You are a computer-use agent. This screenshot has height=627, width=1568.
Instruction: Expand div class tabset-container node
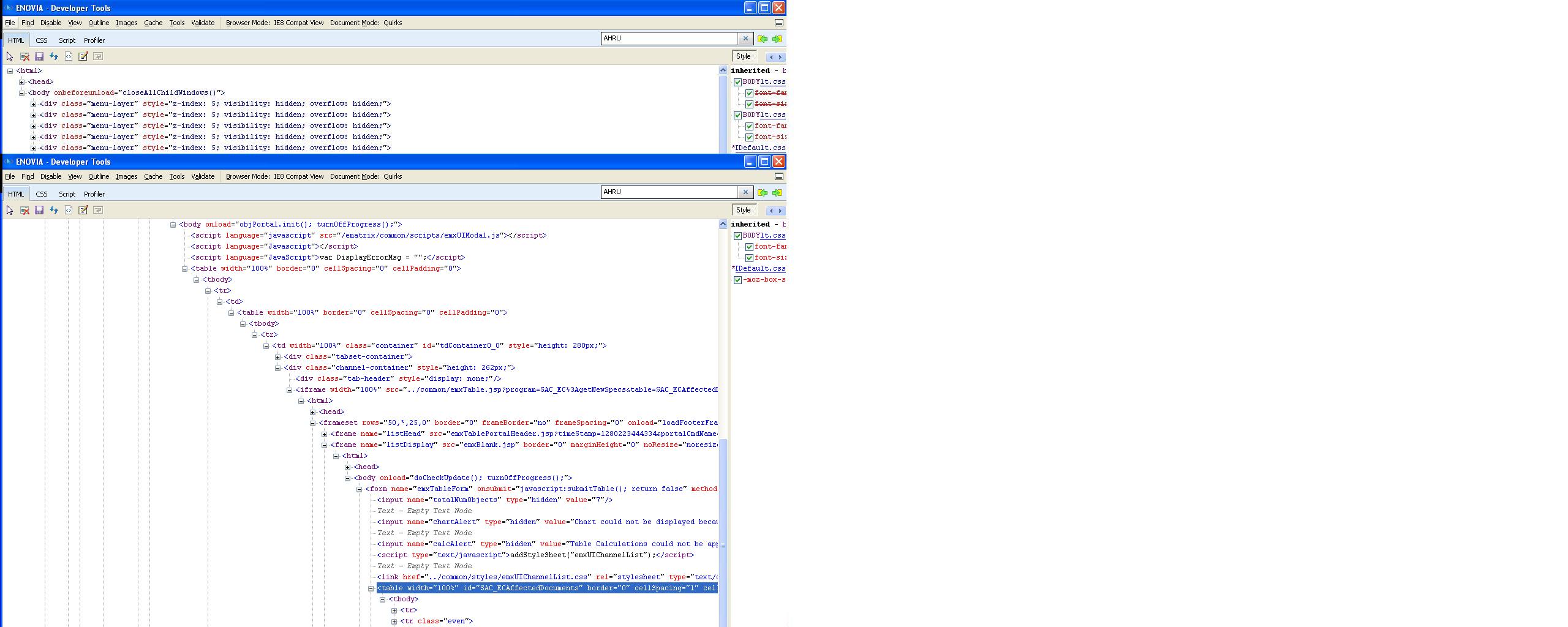pos(277,357)
